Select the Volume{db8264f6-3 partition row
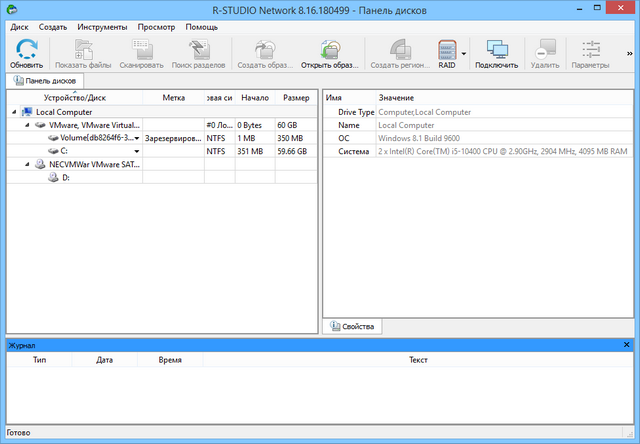 click(162, 138)
